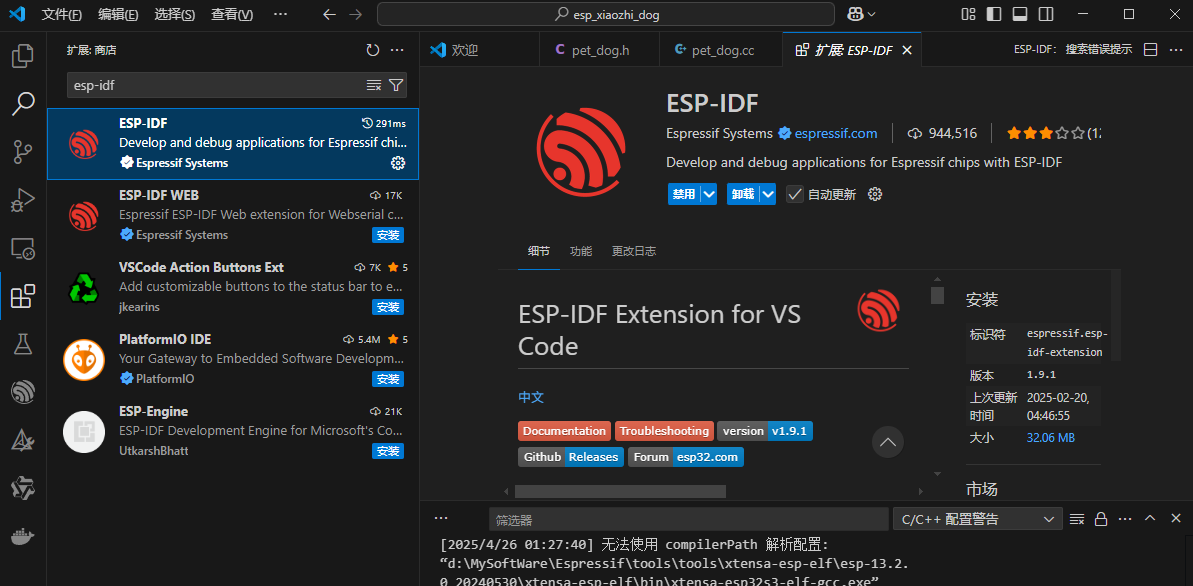Clear extension search results
The height and width of the screenshot is (586, 1193).
(374, 85)
